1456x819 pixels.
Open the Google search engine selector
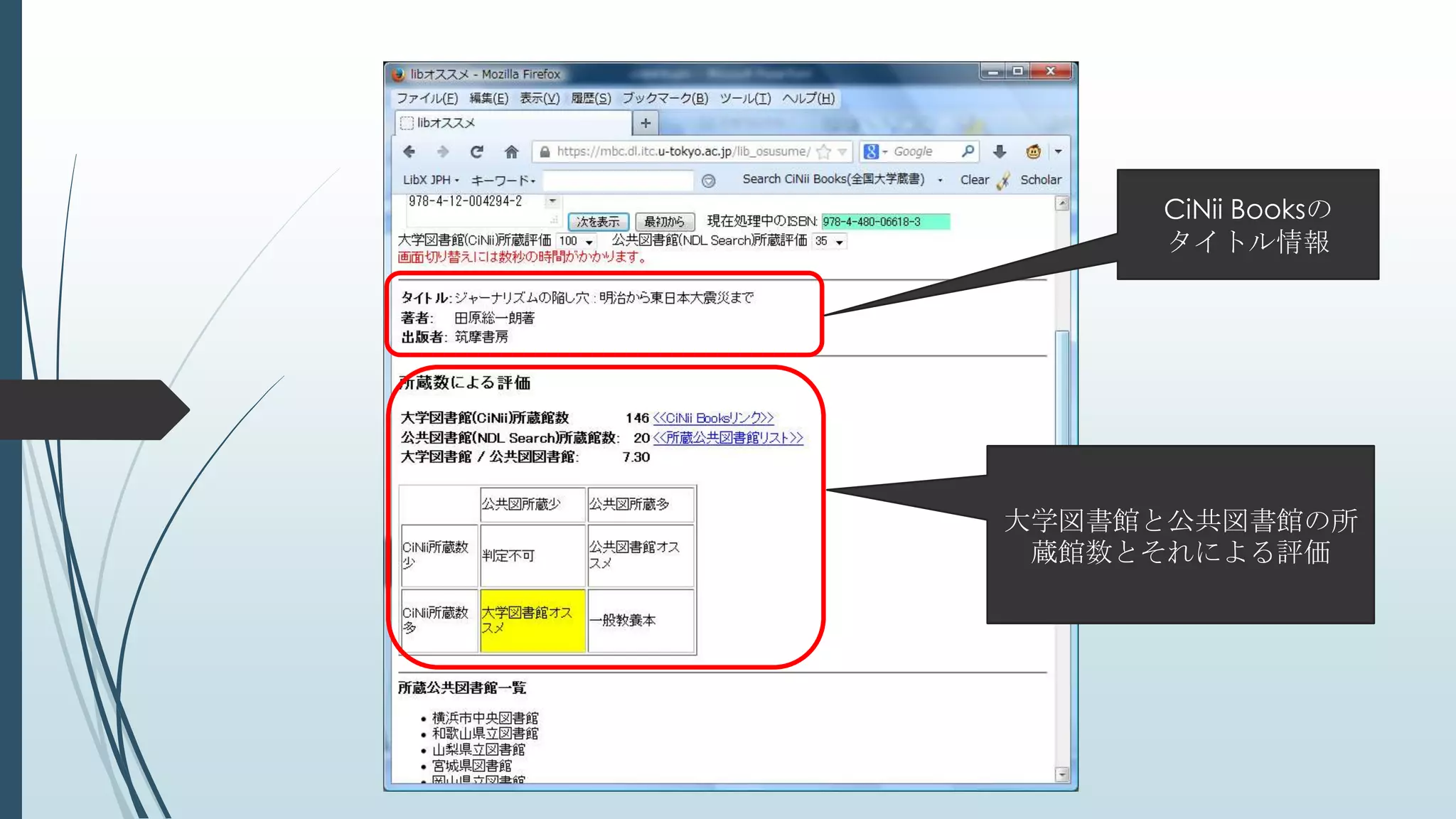tap(875, 151)
